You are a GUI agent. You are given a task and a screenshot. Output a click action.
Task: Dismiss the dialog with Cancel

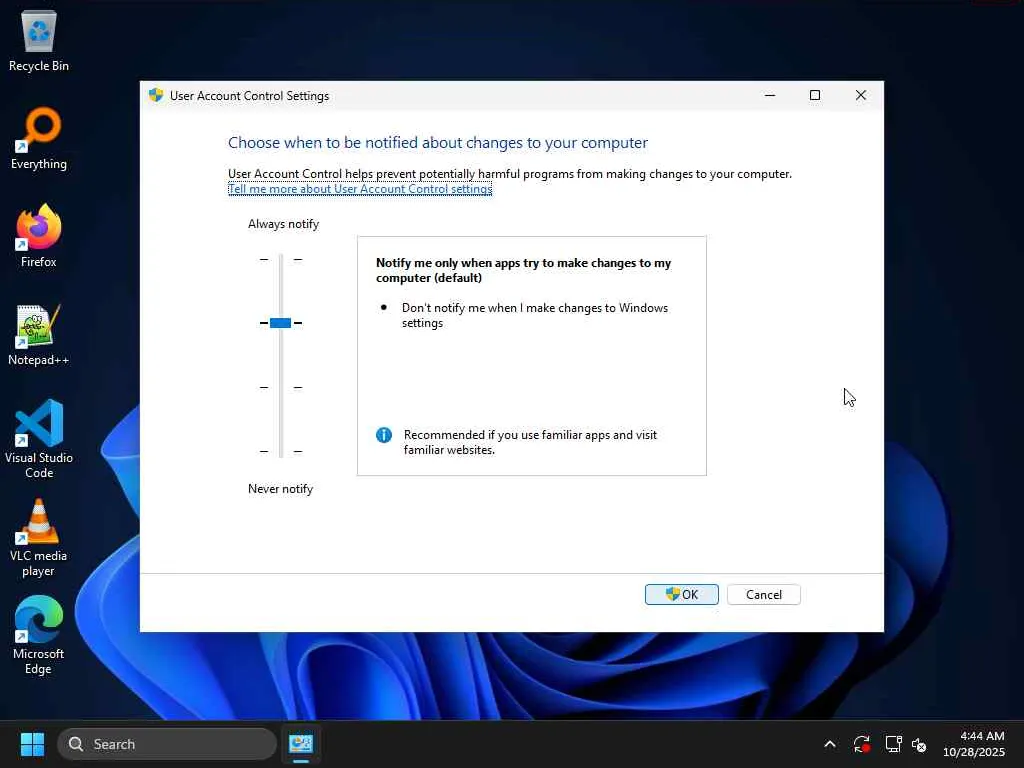(763, 594)
